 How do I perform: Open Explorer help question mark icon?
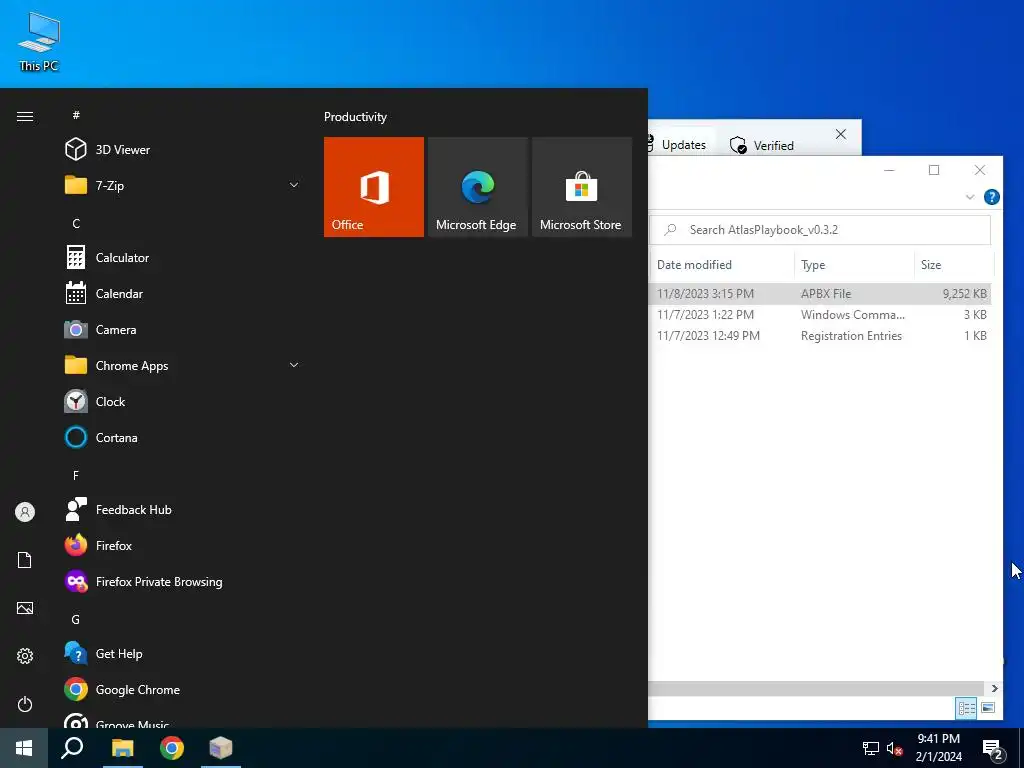tap(991, 197)
